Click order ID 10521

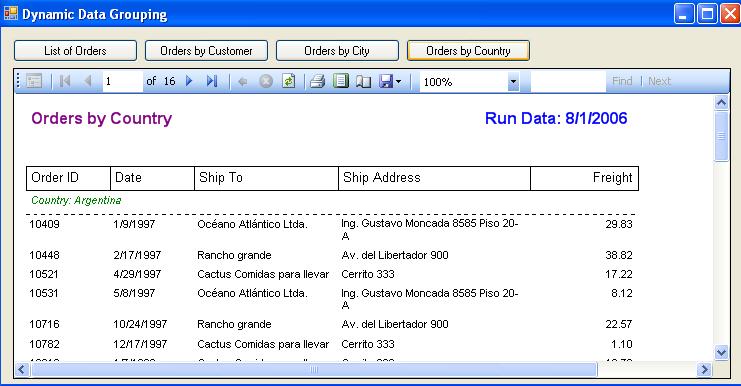tap(43, 274)
